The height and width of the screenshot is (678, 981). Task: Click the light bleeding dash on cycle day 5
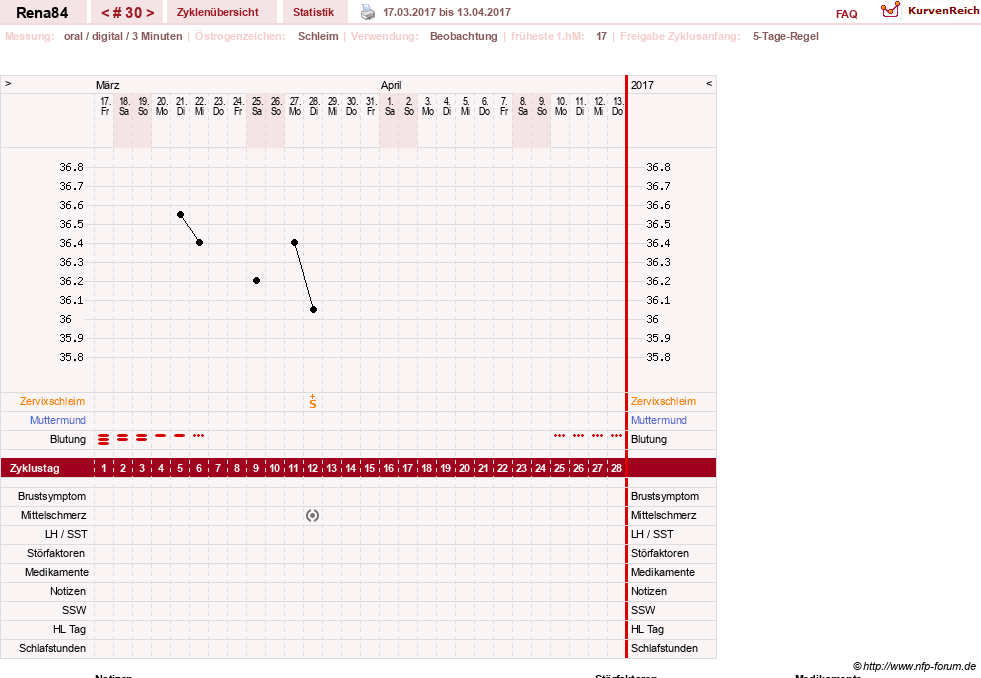tap(180, 435)
